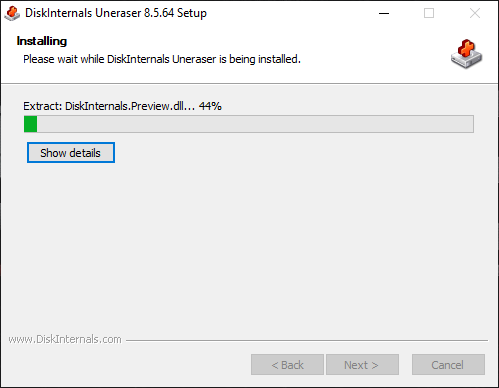Click the 'Please wait while' description text

(63, 59)
